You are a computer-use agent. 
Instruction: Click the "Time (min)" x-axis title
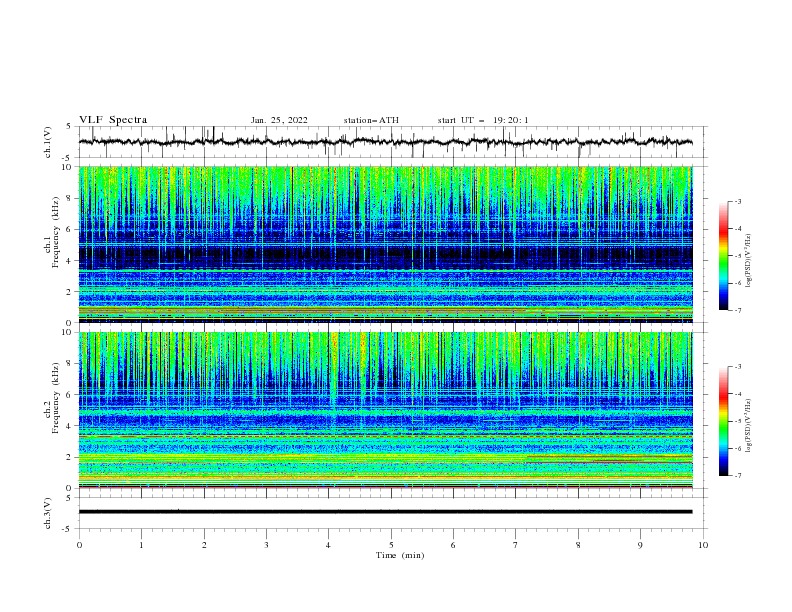point(400,555)
